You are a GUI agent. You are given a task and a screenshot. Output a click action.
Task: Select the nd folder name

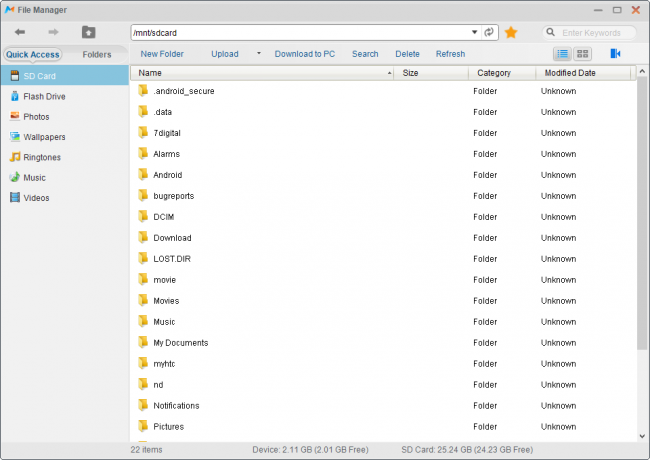pyautogui.click(x=158, y=385)
